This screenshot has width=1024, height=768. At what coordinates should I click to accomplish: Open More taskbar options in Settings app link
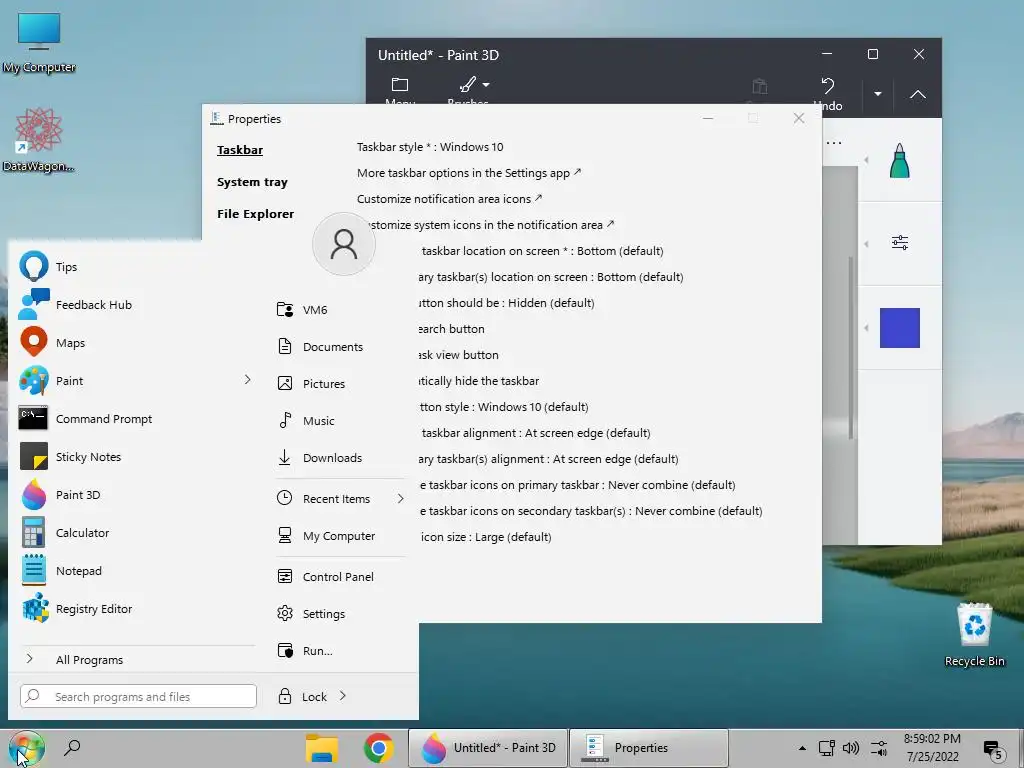[x=469, y=173]
